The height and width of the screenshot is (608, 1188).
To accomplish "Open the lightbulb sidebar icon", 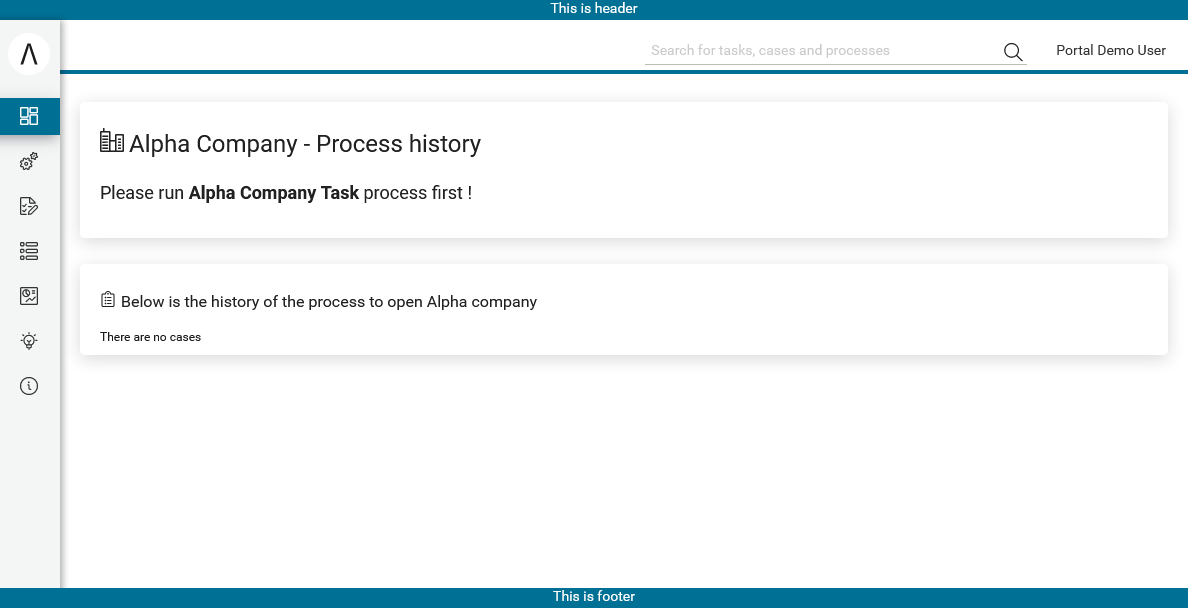I will point(29,341).
